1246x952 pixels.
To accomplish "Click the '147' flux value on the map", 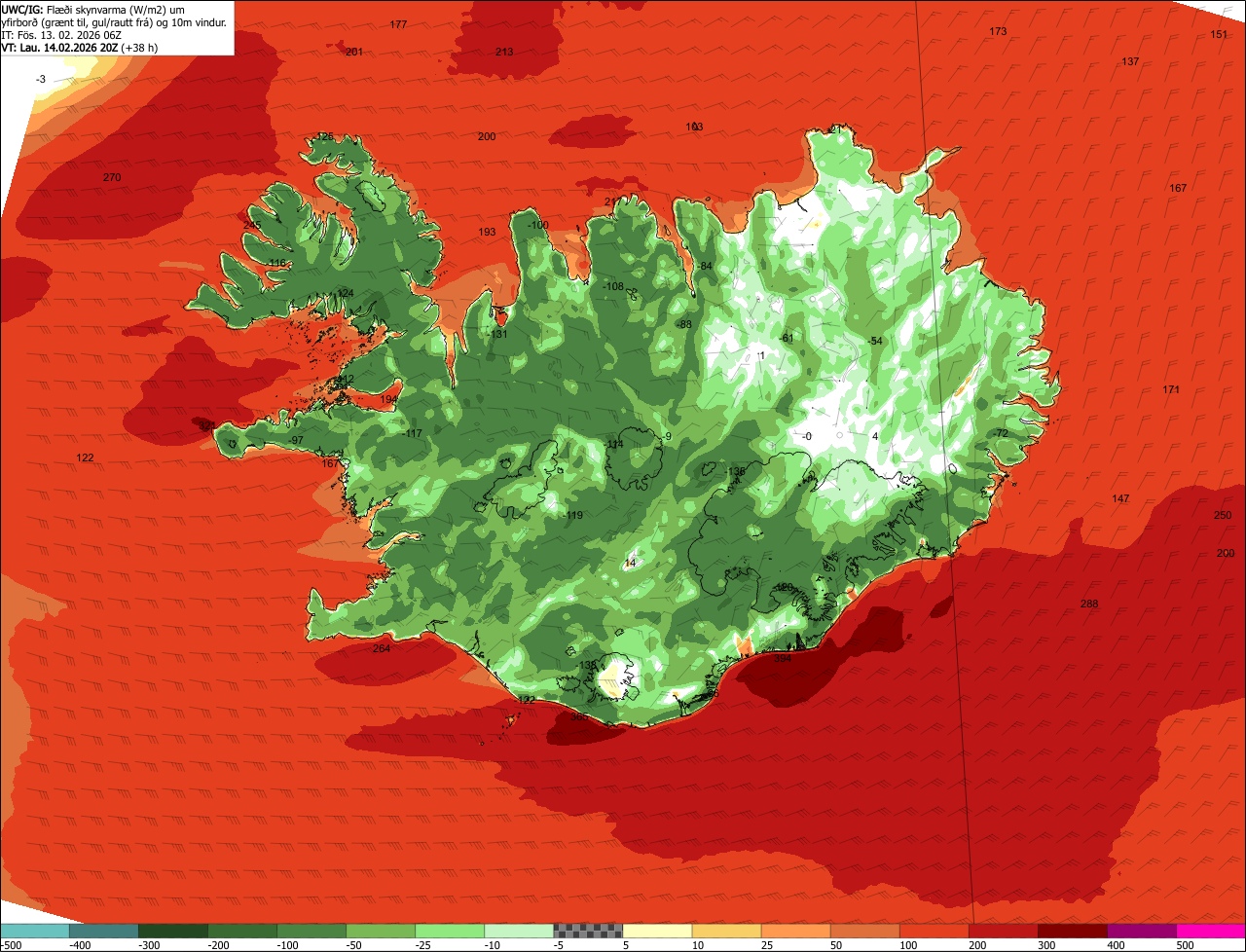I will (1120, 498).
